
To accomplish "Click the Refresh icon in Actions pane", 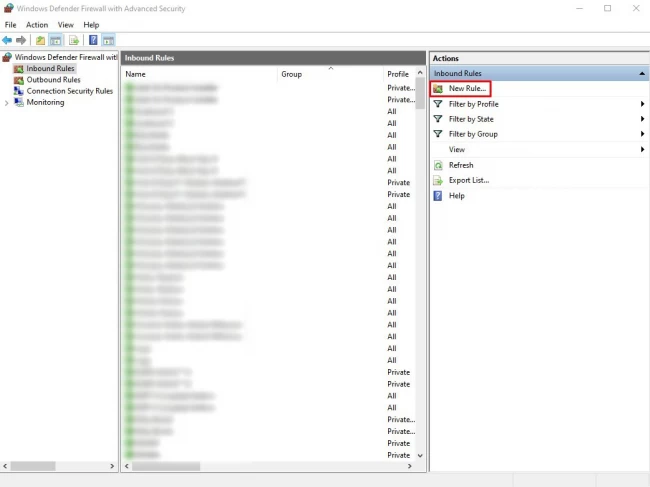I will [x=438, y=165].
